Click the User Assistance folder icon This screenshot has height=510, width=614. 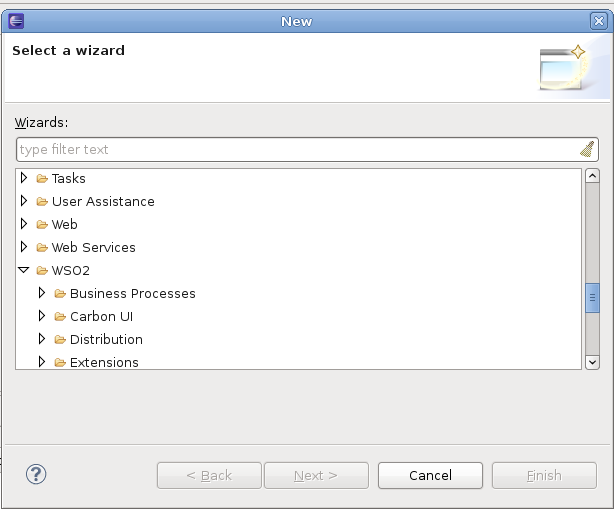[42, 202]
